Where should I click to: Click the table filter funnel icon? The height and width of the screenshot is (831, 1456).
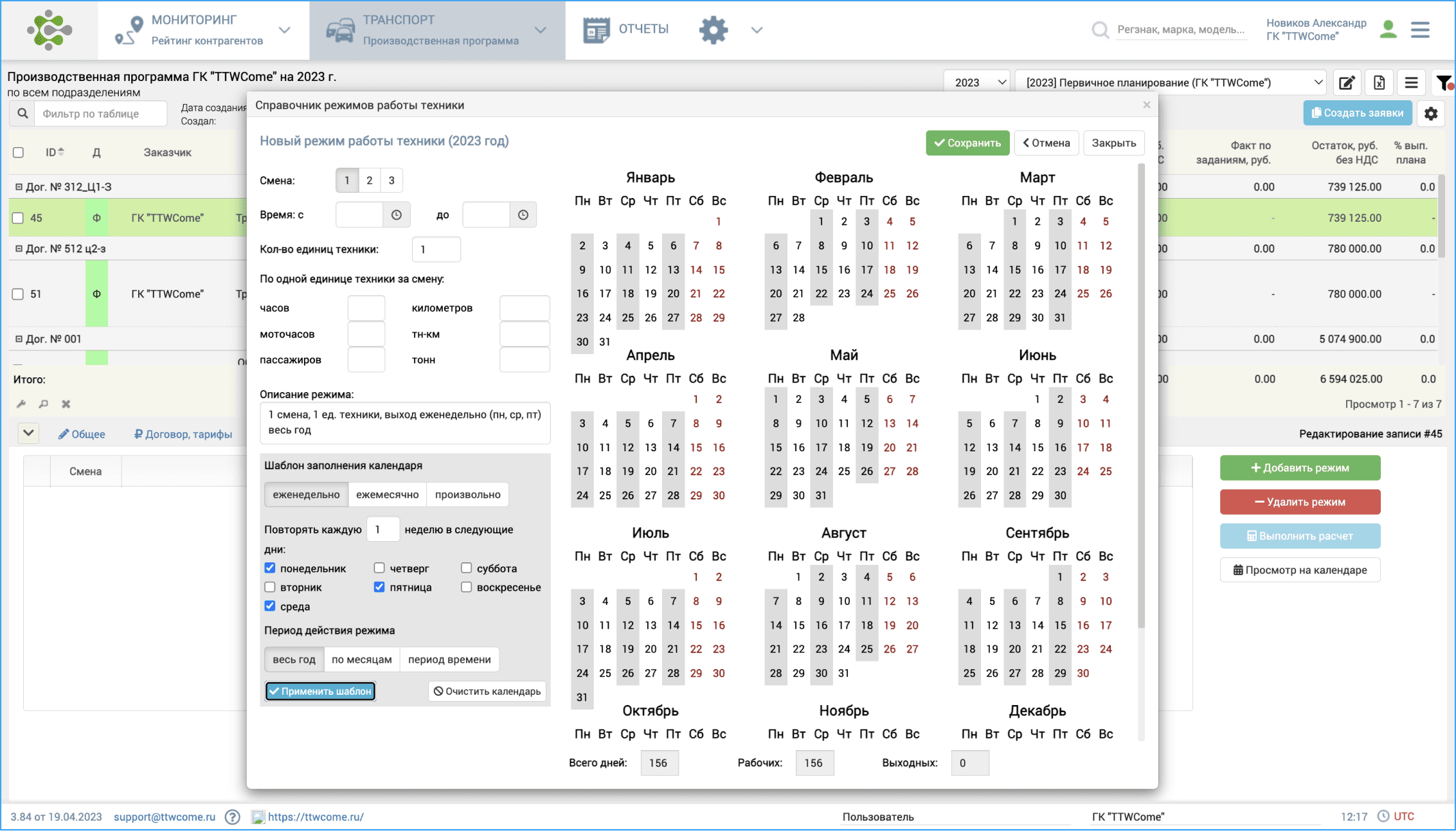[1444, 83]
